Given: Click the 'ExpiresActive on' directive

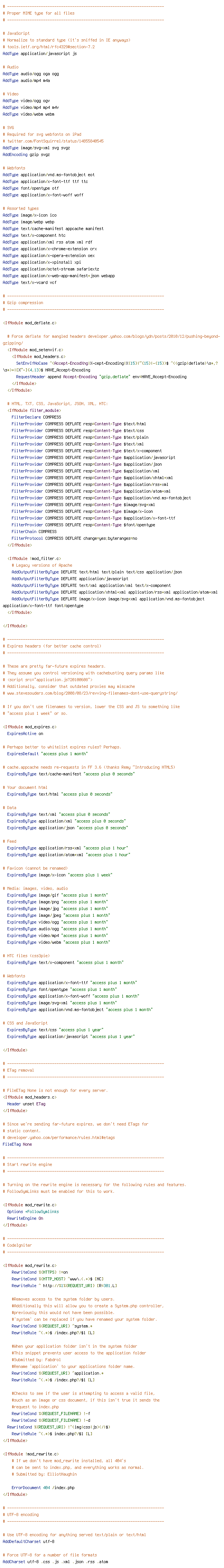Looking at the screenshot, I should tap(25, 734).
